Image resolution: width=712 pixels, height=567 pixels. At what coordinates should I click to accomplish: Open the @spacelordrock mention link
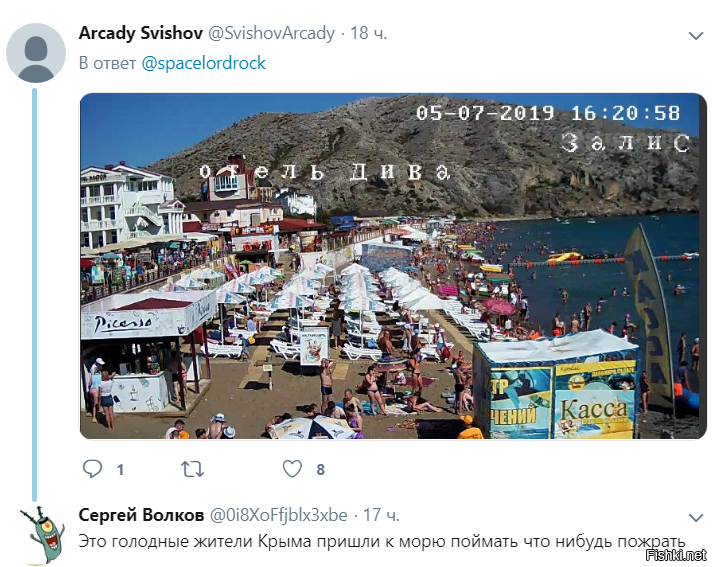[203, 63]
